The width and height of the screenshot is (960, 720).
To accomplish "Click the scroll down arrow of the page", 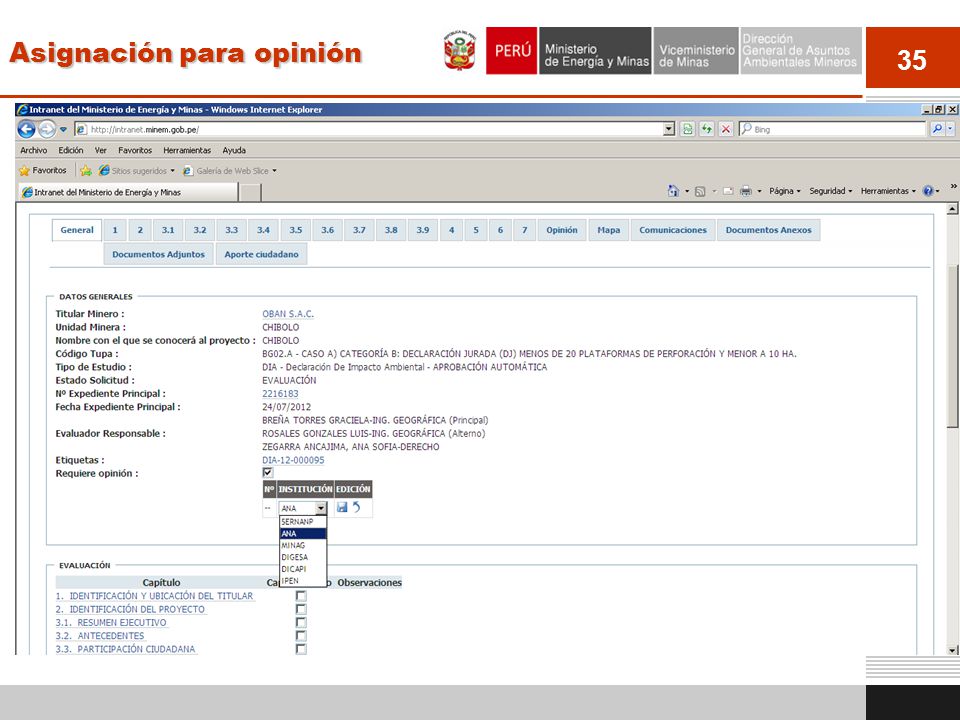I will point(952,650).
